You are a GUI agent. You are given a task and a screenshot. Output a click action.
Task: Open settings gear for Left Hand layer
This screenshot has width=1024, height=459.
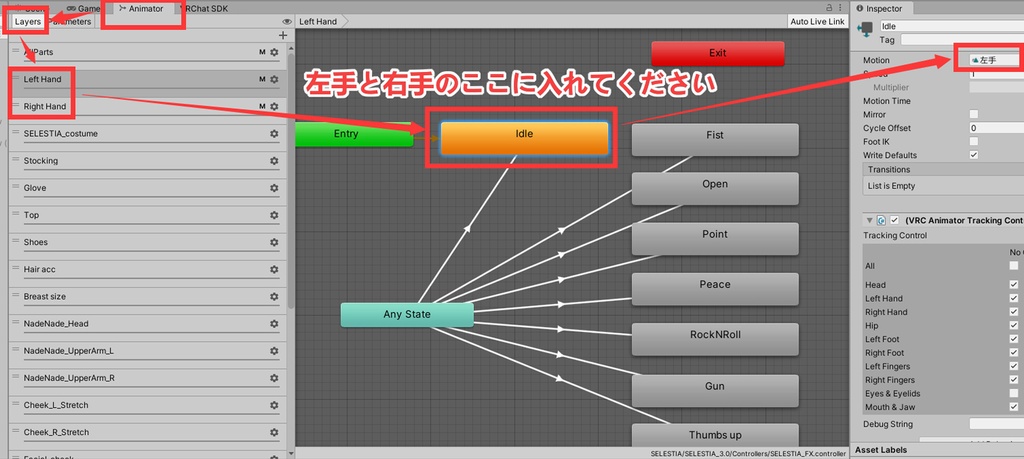coord(274,79)
